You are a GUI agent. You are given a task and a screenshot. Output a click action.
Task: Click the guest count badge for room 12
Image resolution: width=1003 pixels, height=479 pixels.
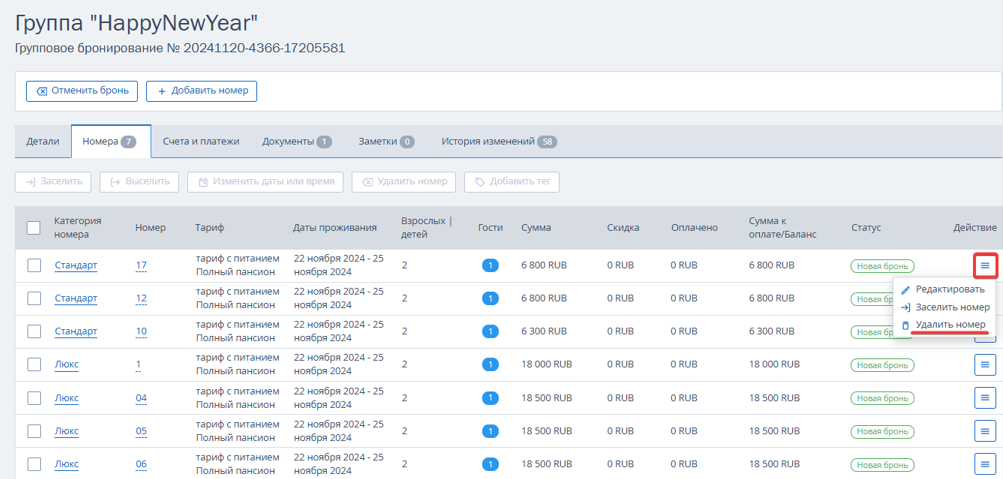tap(490, 299)
